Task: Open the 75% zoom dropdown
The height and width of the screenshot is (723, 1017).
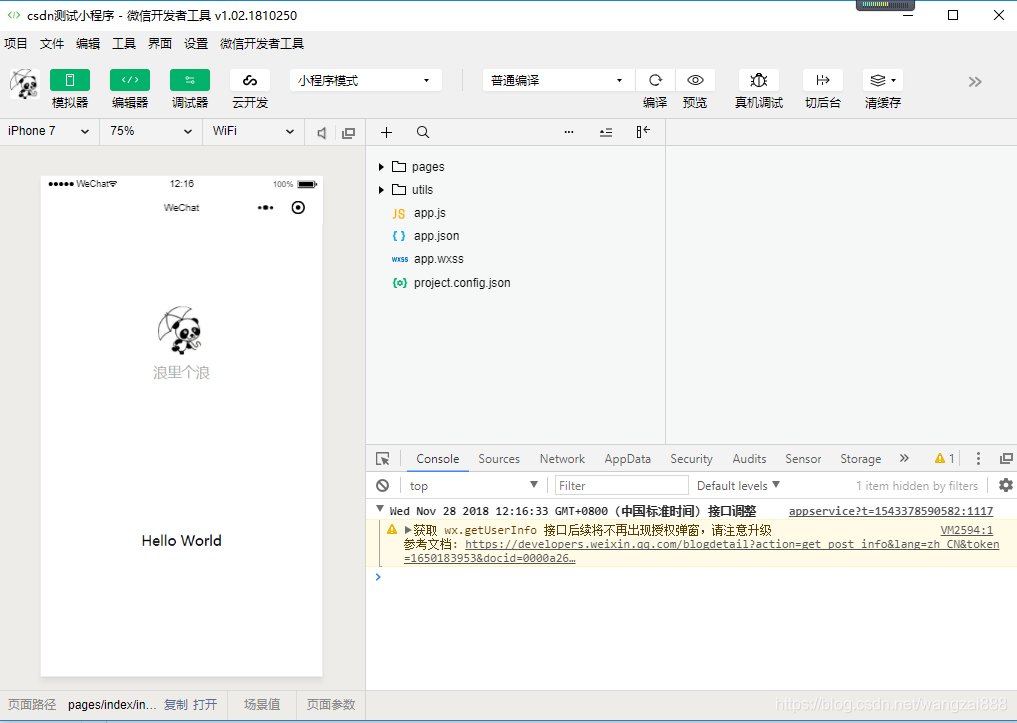Action: pos(150,131)
